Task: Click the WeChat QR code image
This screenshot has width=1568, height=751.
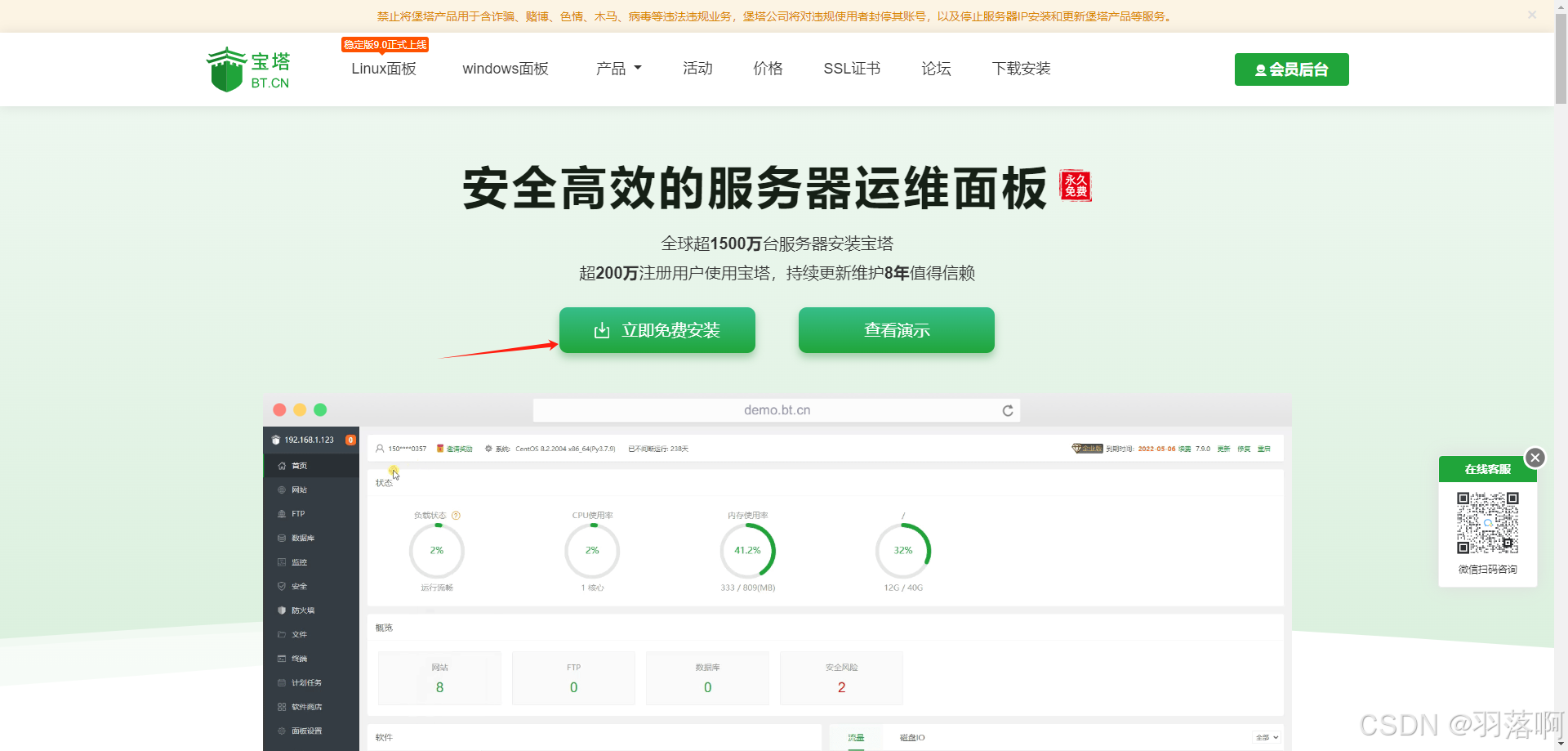Action: click(1488, 523)
